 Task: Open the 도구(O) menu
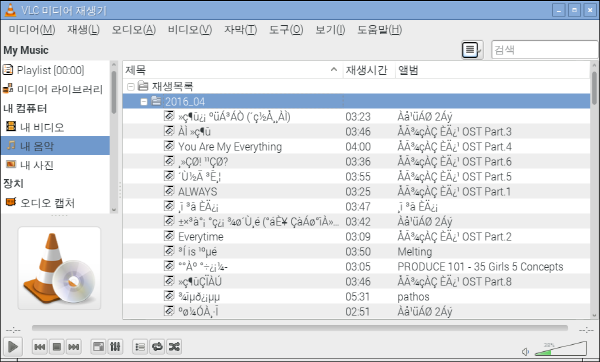point(286,29)
